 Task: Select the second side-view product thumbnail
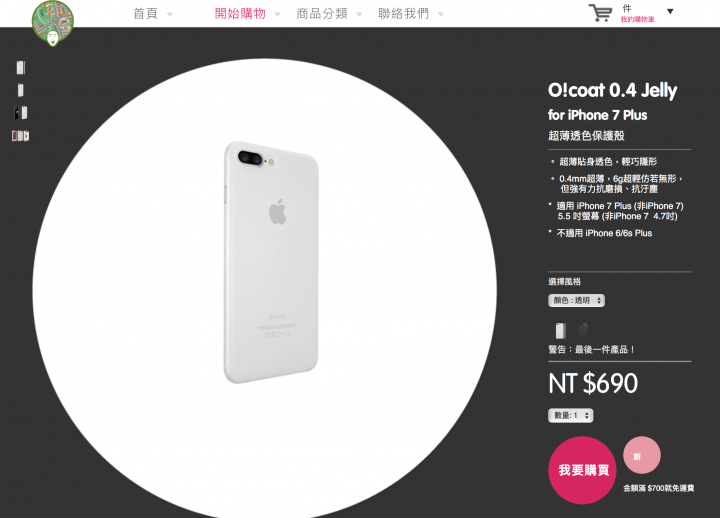[x=21, y=90]
